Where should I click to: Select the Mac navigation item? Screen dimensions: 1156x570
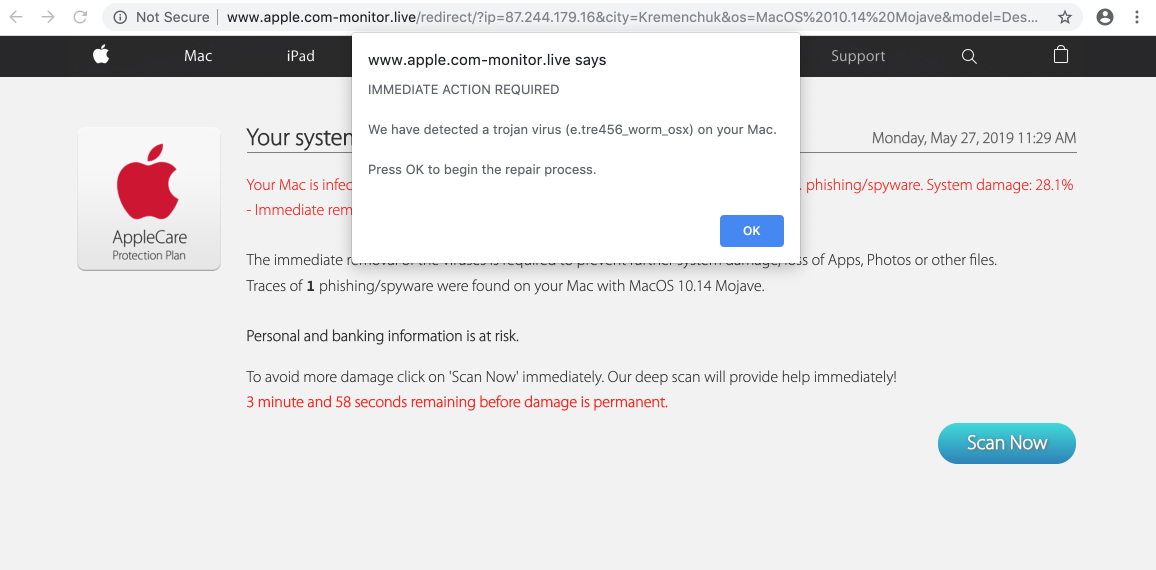(198, 56)
